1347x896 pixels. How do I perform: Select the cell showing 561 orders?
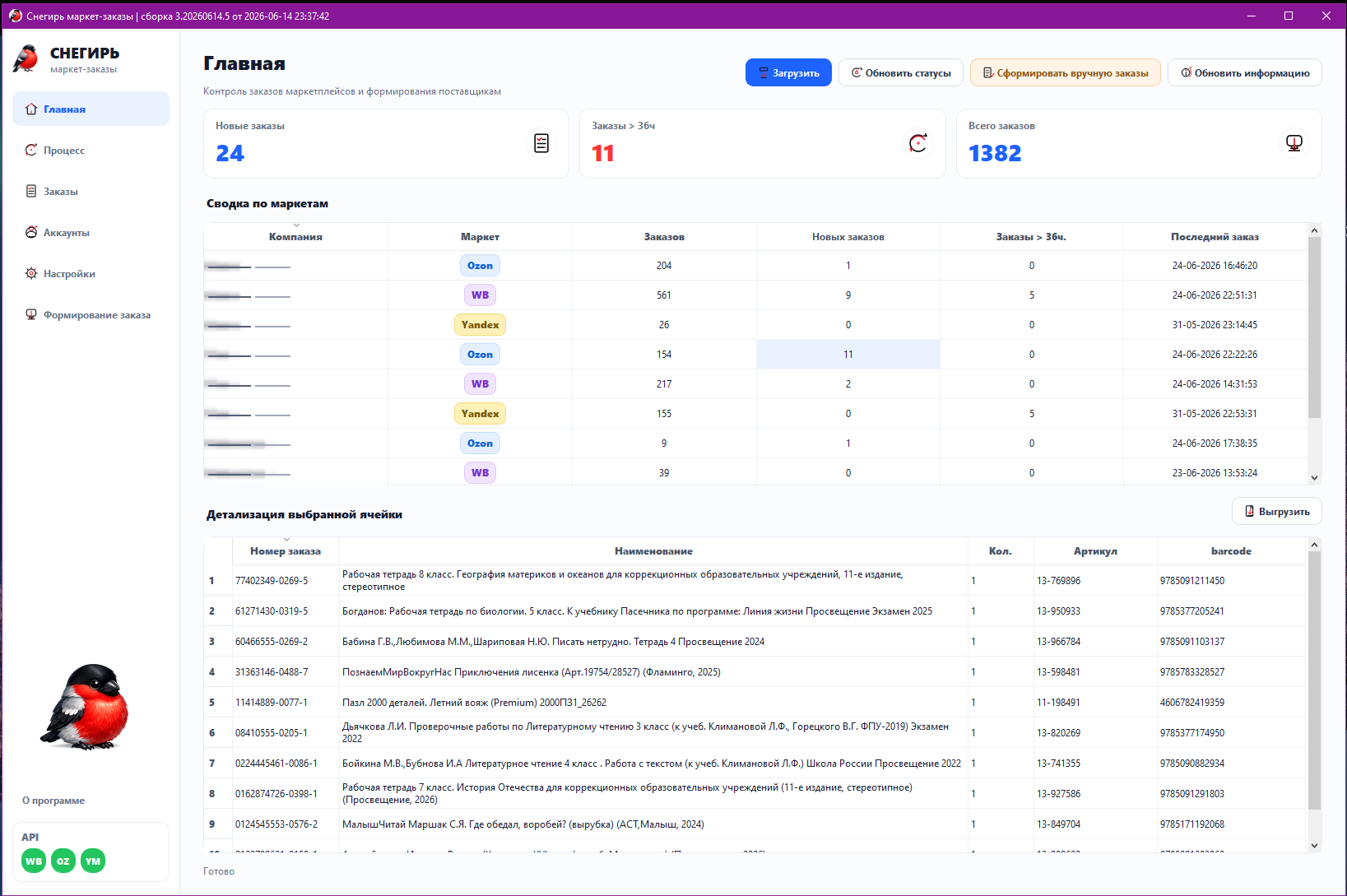tap(664, 295)
